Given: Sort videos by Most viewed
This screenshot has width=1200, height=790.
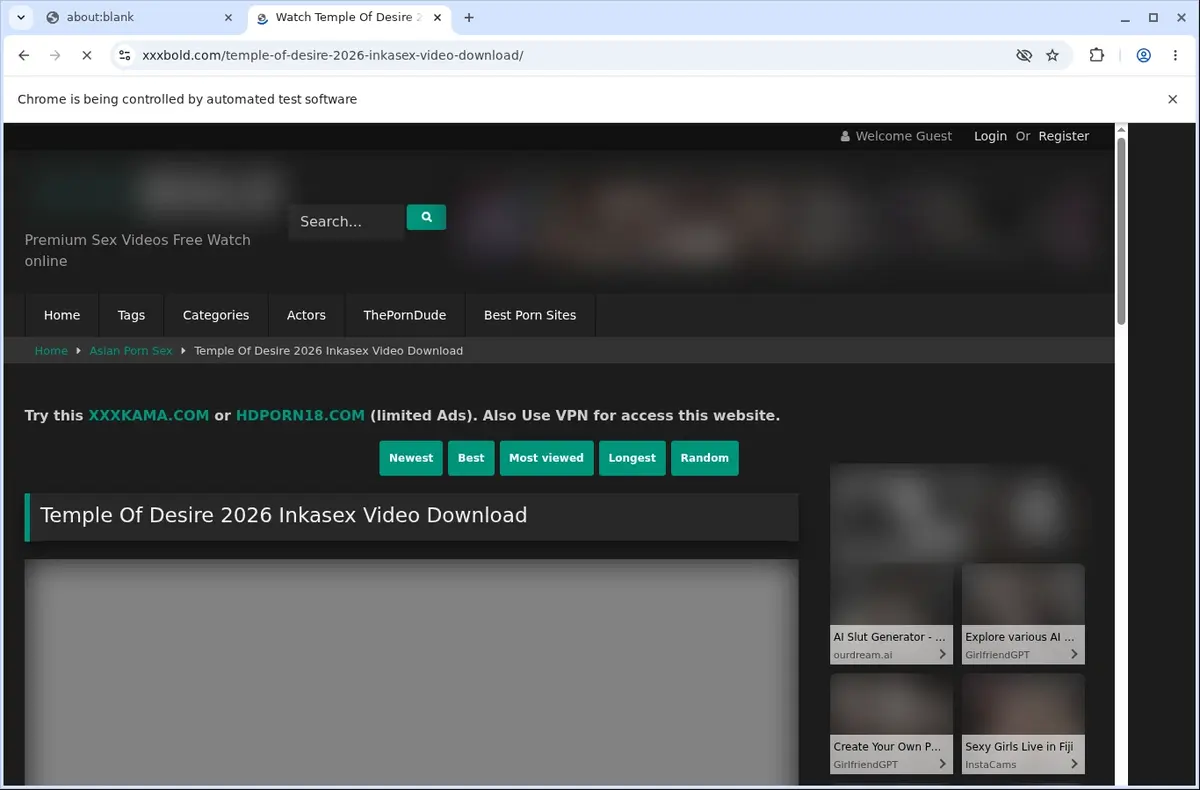Looking at the screenshot, I should coord(546,458).
